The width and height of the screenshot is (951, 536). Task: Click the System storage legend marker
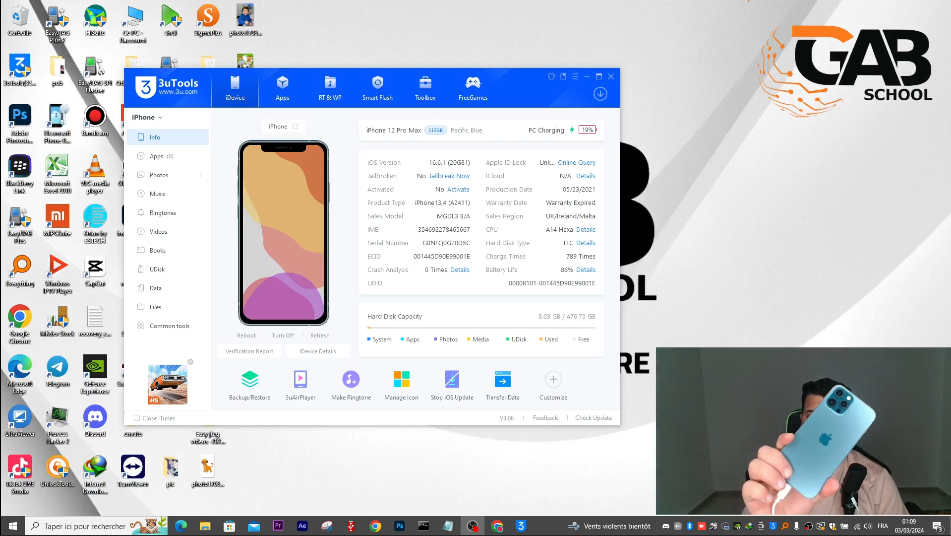click(369, 339)
